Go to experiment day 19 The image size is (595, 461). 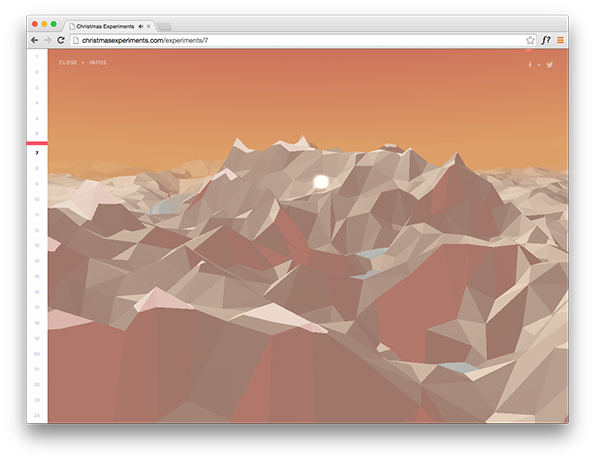pyautogui.click(x=37, y=338)
